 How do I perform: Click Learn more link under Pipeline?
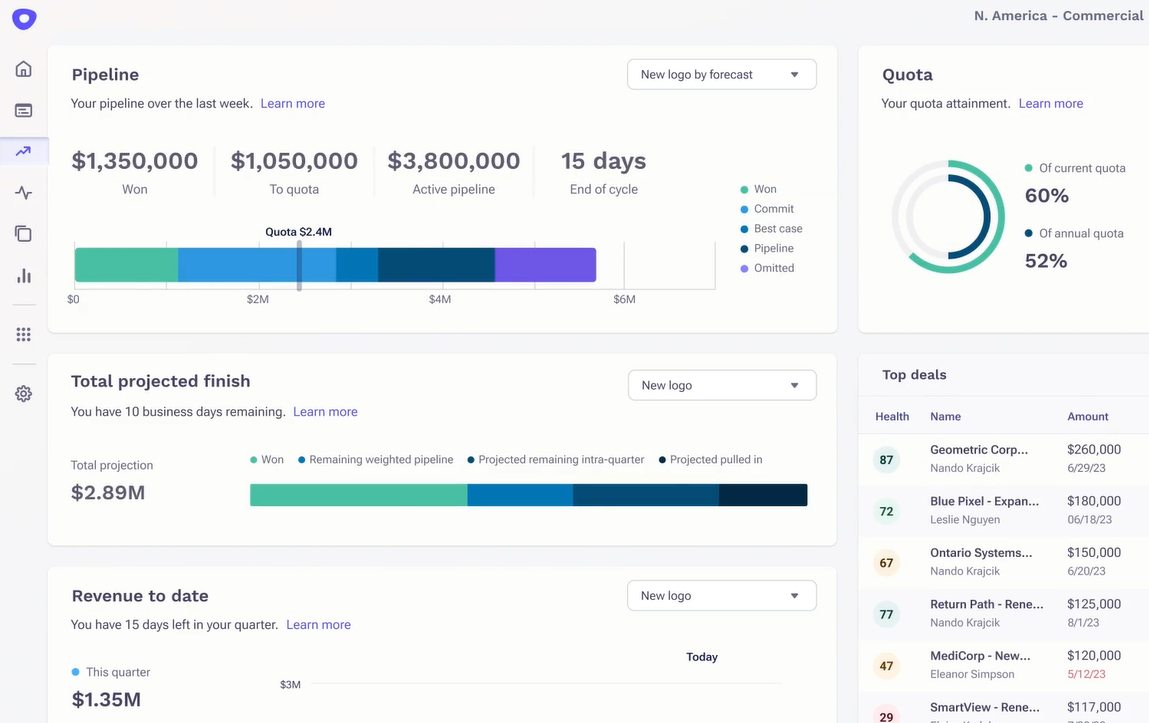click(292, 103)
